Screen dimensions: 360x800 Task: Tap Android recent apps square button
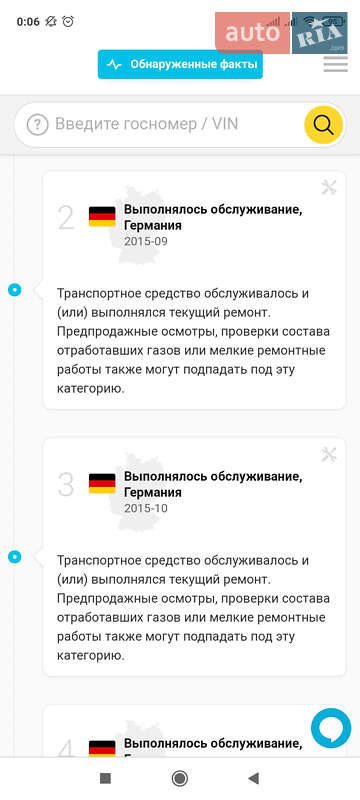(x=105, y=778)
